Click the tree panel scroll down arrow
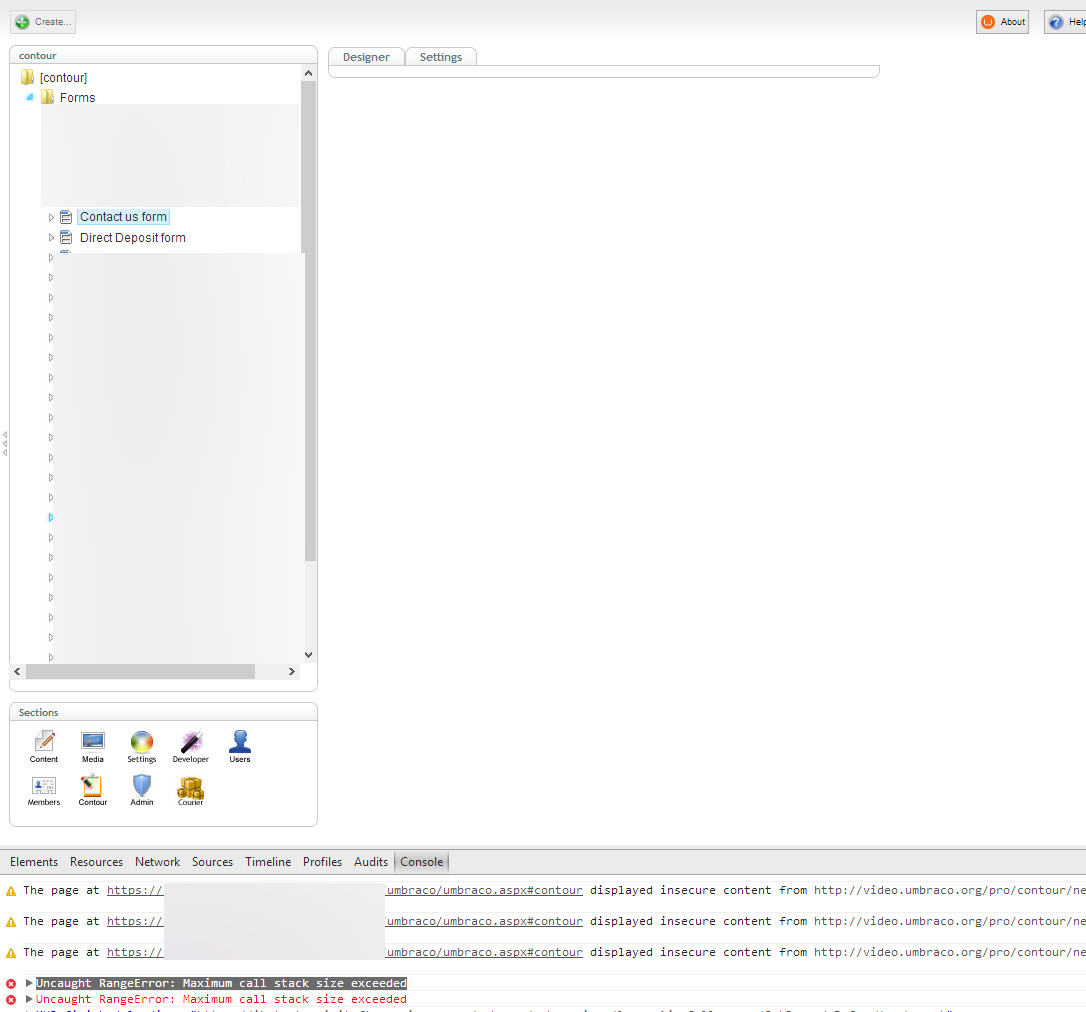The width and height of the screenshot is (1086, 1012). click(308, 655)
